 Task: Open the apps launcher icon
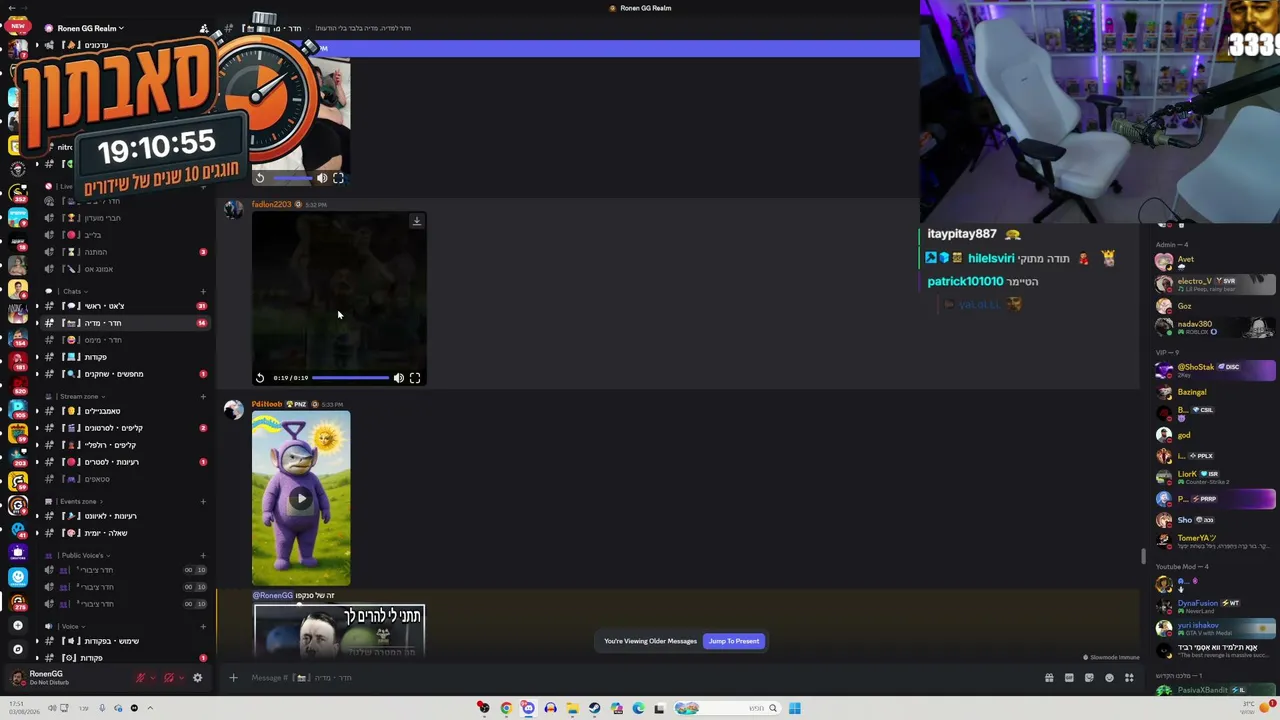[x=1129, y=678]
